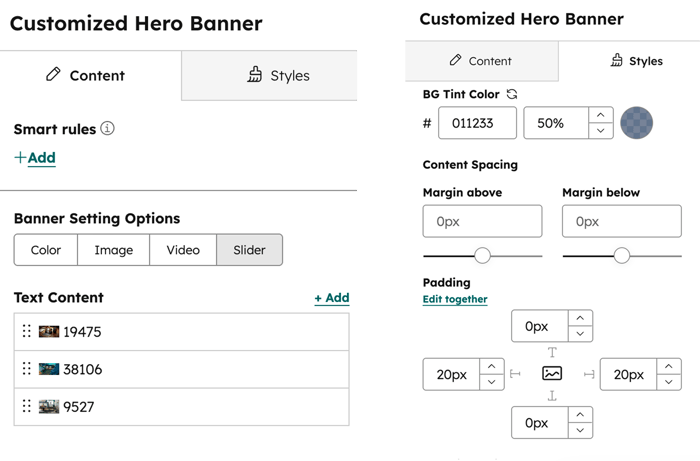Click the brush icon on right Styles tab
The width and height of the screenshot is (700, 461).
point(616,61)
